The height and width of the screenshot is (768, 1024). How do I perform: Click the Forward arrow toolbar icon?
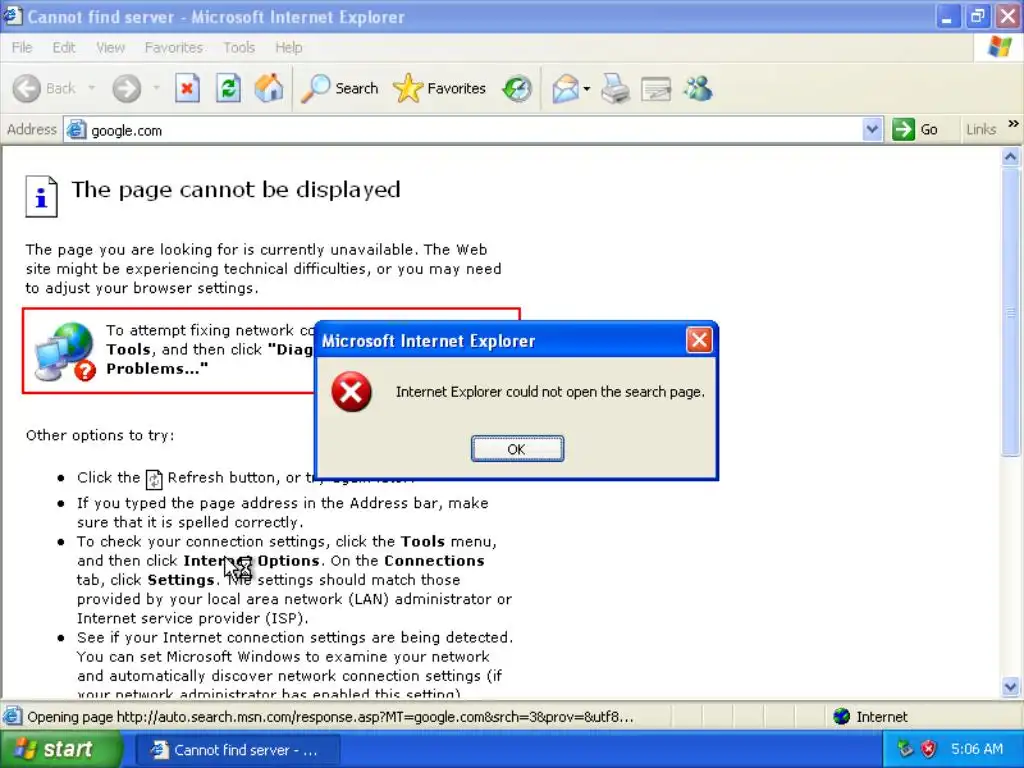click(127, 88)
